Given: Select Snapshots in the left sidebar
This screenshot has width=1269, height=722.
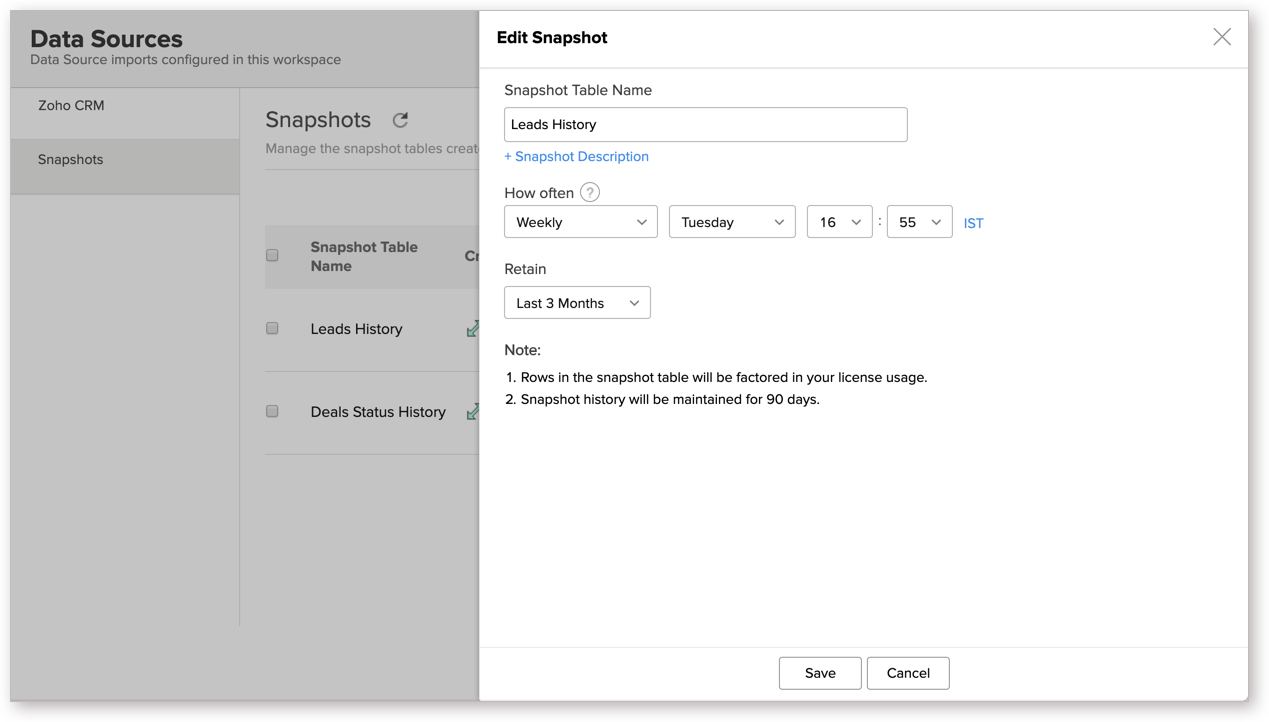Looking at the screenshot, I should pyautogui.click(x=71, y=160).
